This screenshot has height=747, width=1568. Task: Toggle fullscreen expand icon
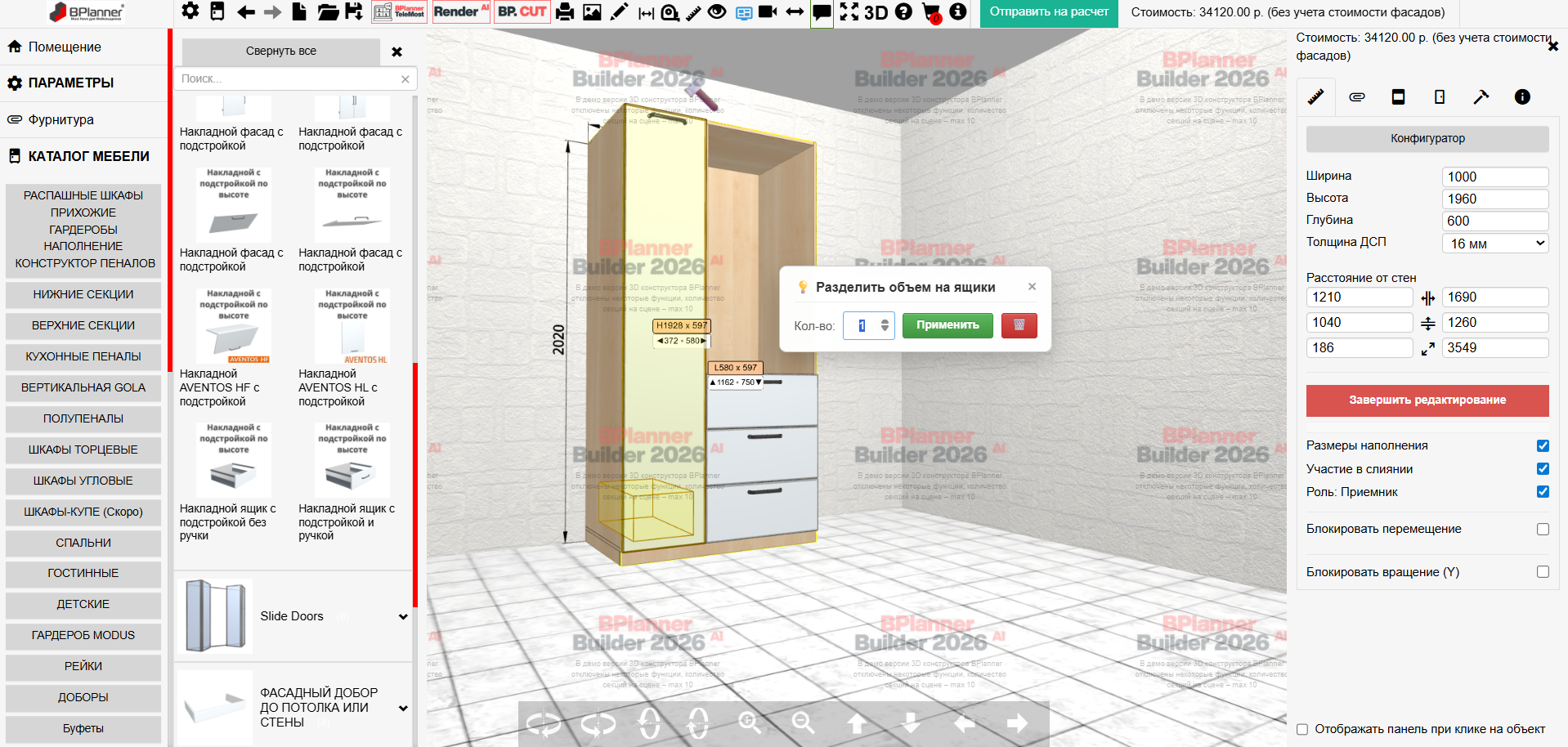tap(849, 11)
